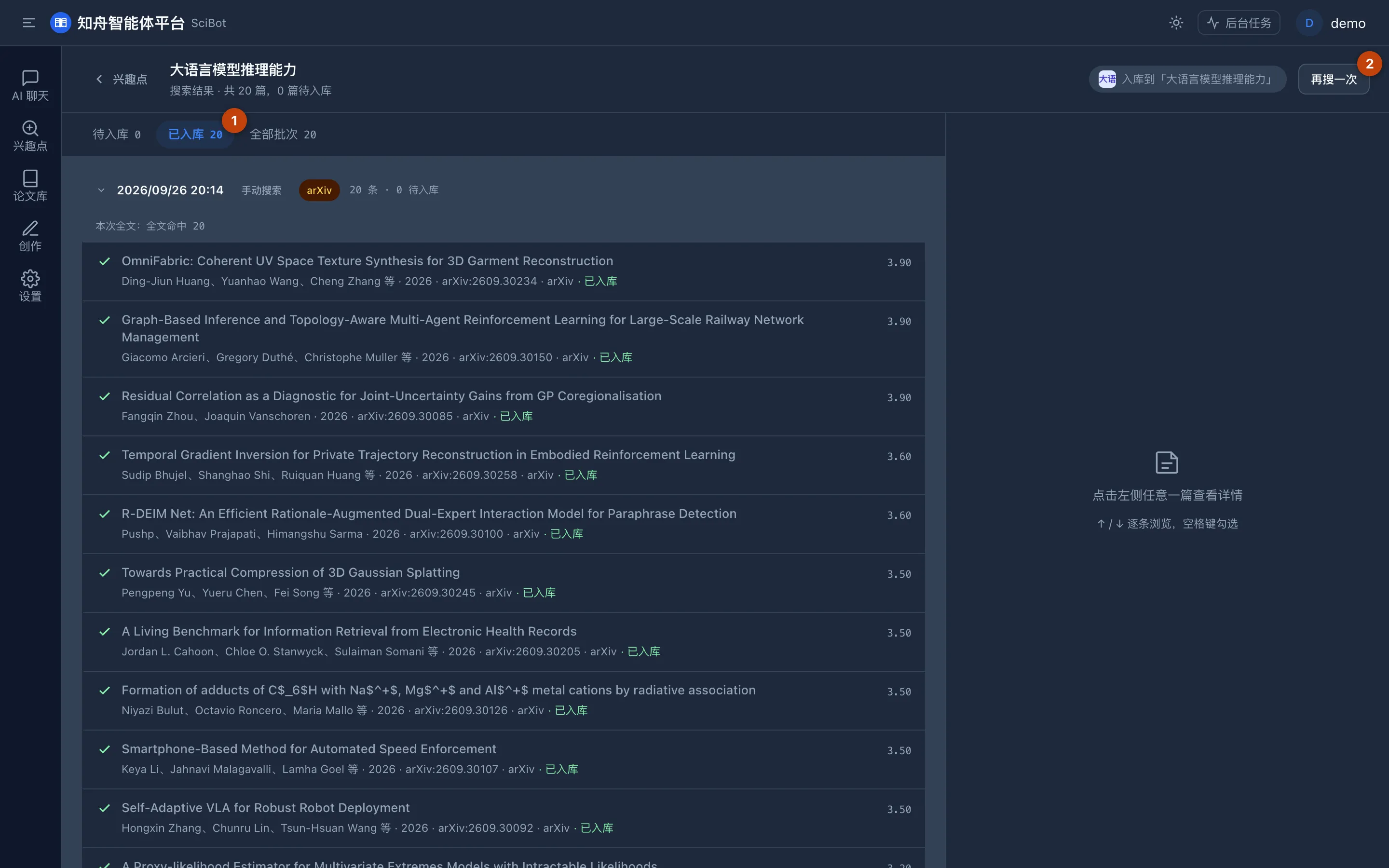
Task: Click the arXiv source badge
Action: coord(319,190)
